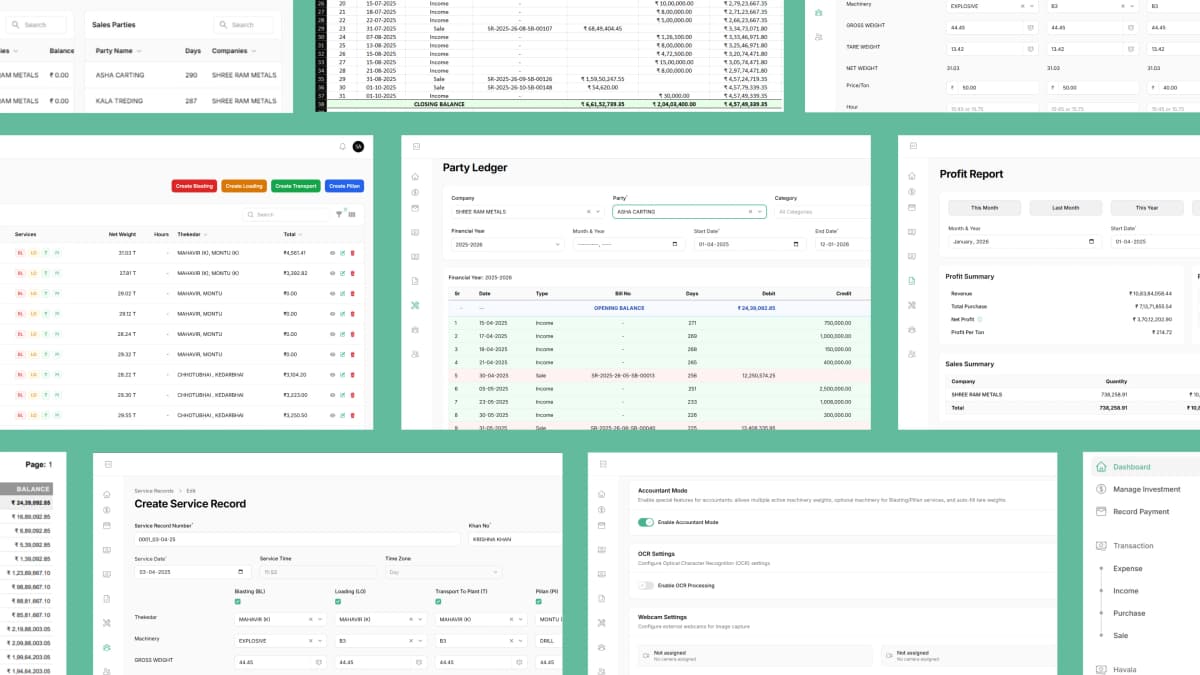View the service record totaling ₹4,561.41
Image resolution: width=1200 pixels, height=675 pixels.
click(x=332, y=253)
